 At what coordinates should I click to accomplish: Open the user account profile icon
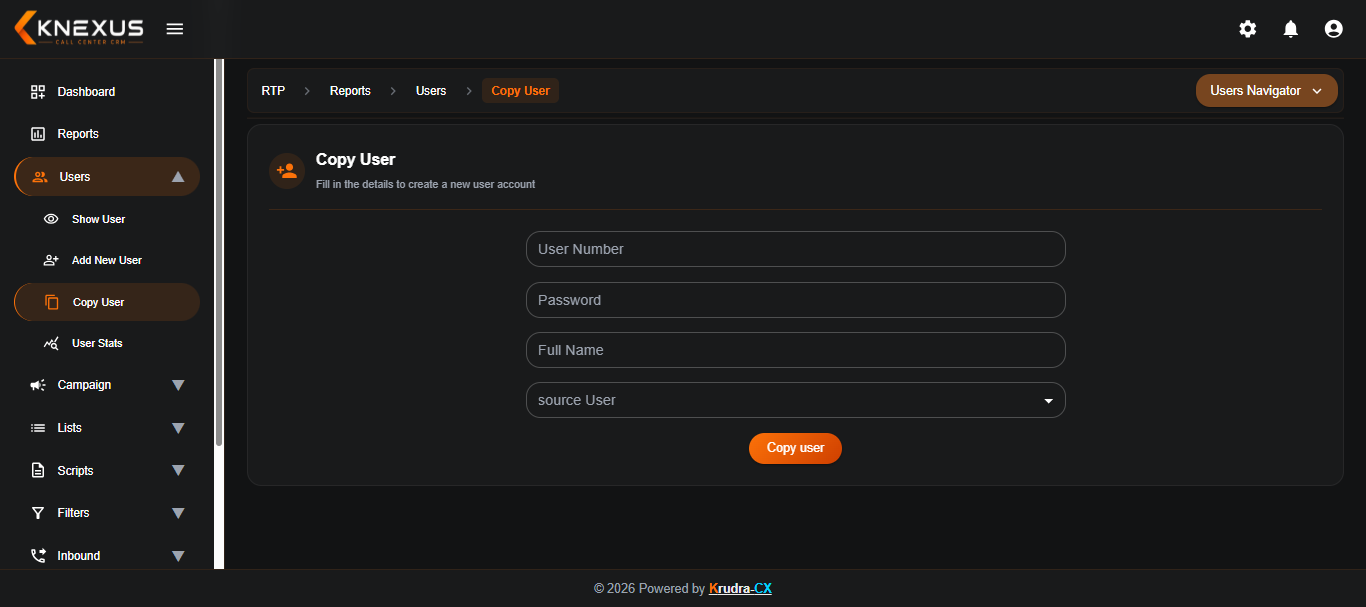tap(1333, 29)
